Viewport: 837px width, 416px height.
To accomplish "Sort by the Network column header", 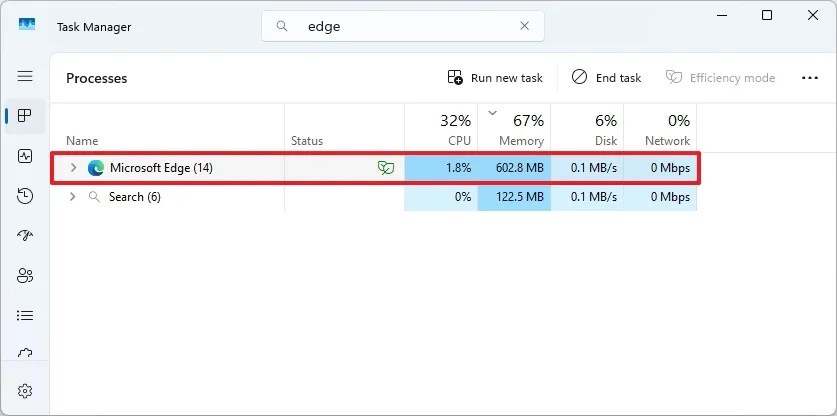I will point(660,129).
